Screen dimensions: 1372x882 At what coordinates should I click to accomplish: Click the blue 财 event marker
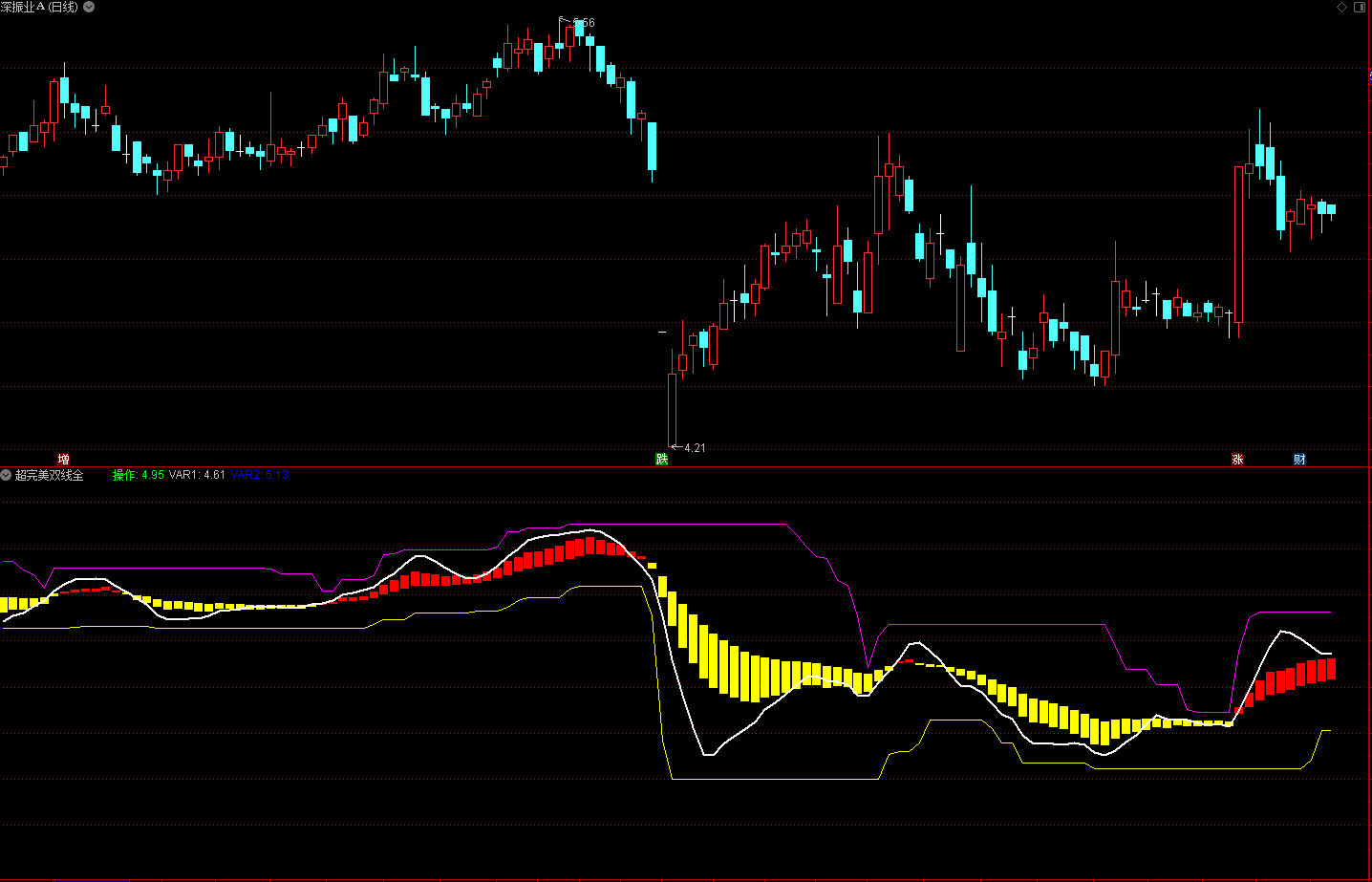click(1299, 460)
